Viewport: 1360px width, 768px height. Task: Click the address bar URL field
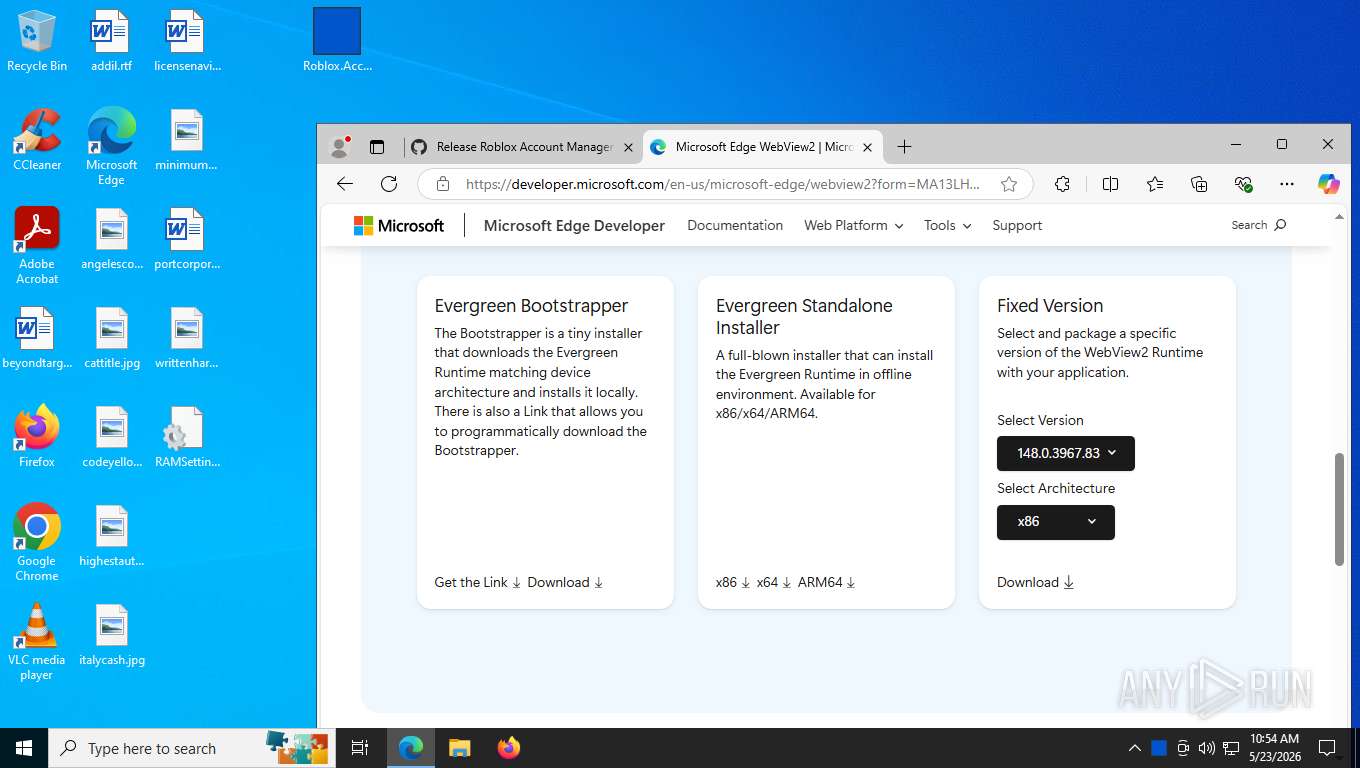(721, 184)
